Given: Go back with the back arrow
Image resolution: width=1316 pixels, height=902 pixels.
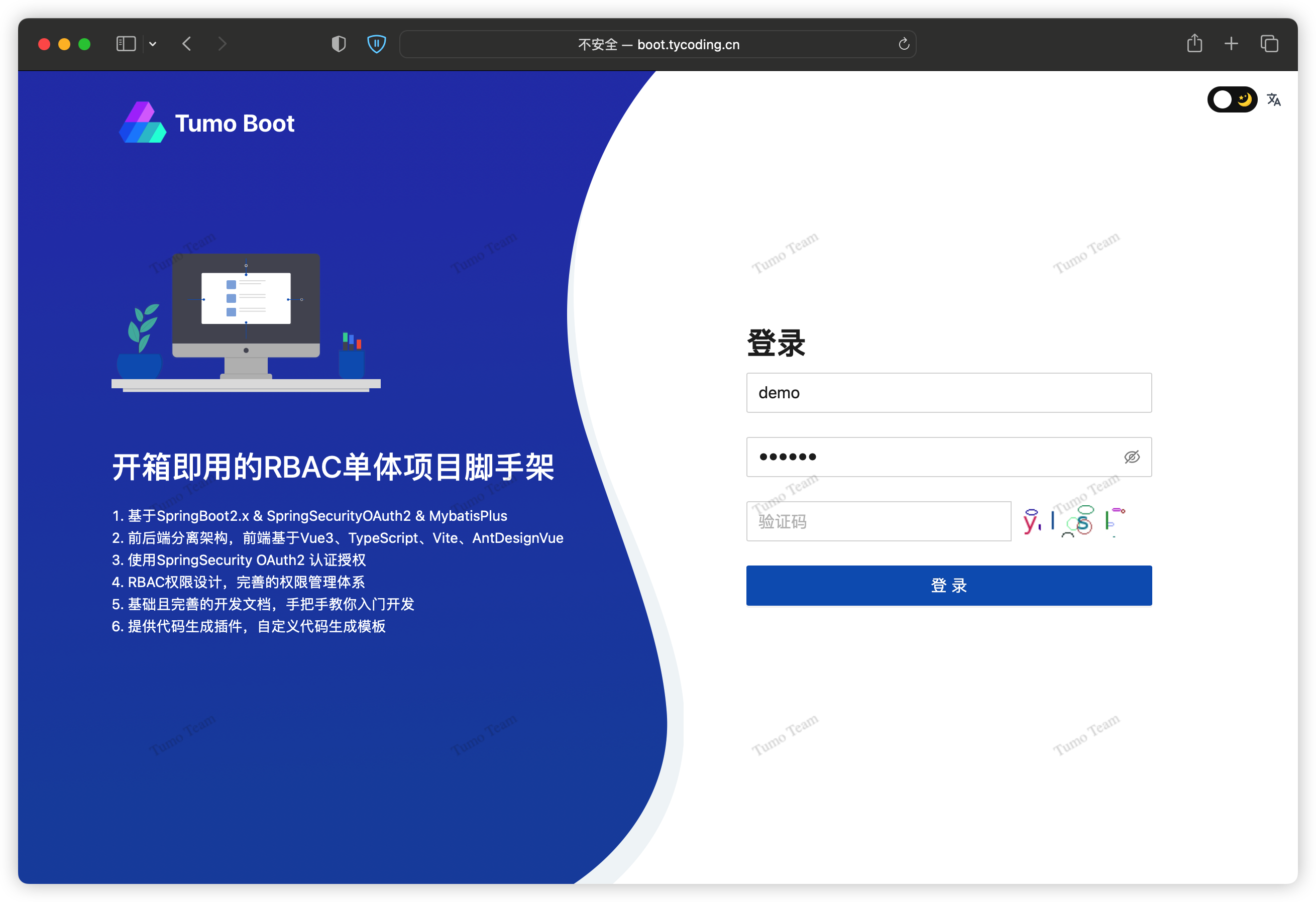Looking at the screenshot, I should (187, 44).
